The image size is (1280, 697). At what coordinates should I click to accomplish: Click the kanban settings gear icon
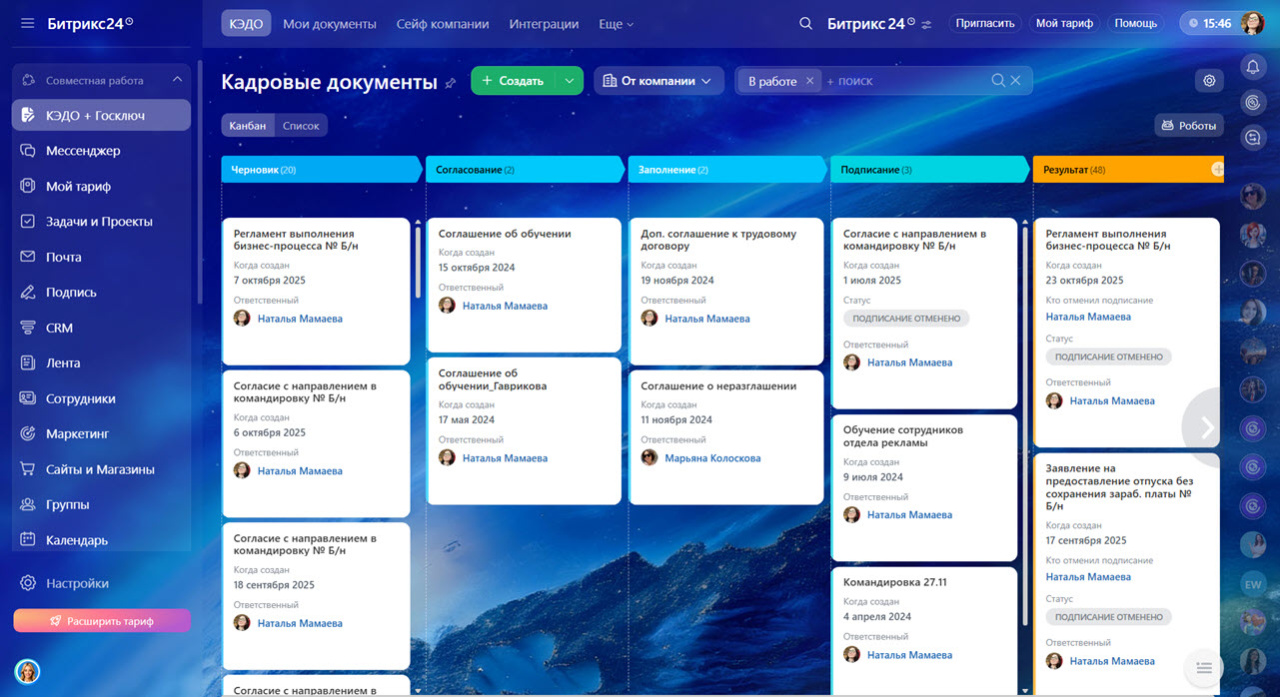[x=1209, y=81]
